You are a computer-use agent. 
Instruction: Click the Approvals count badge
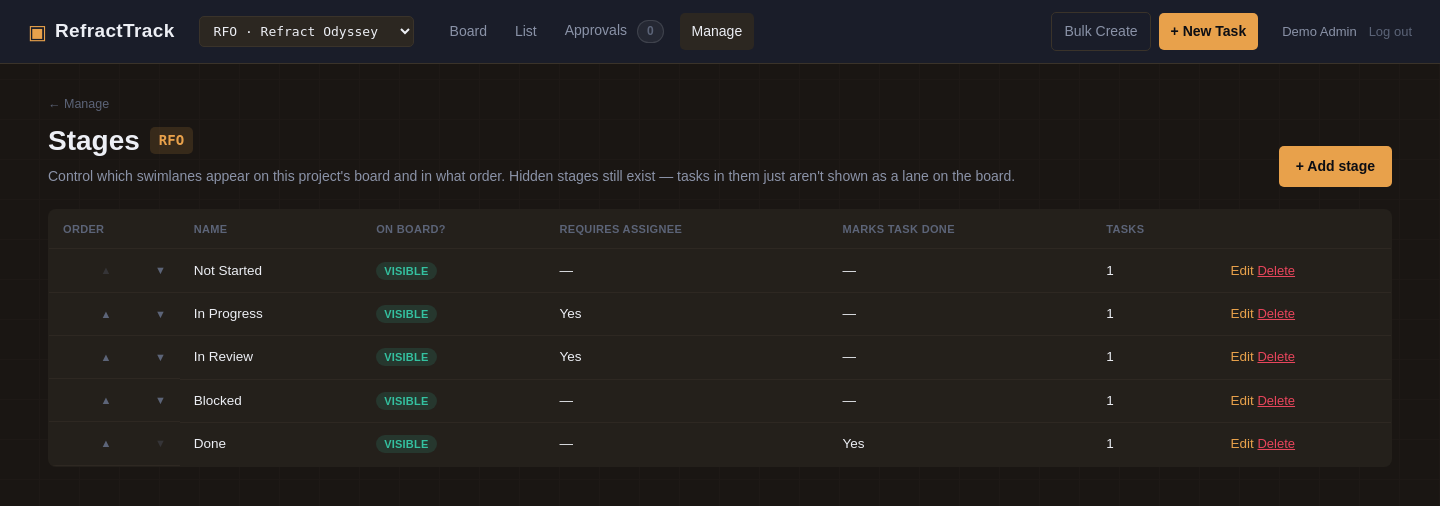(x=650, y=31)
